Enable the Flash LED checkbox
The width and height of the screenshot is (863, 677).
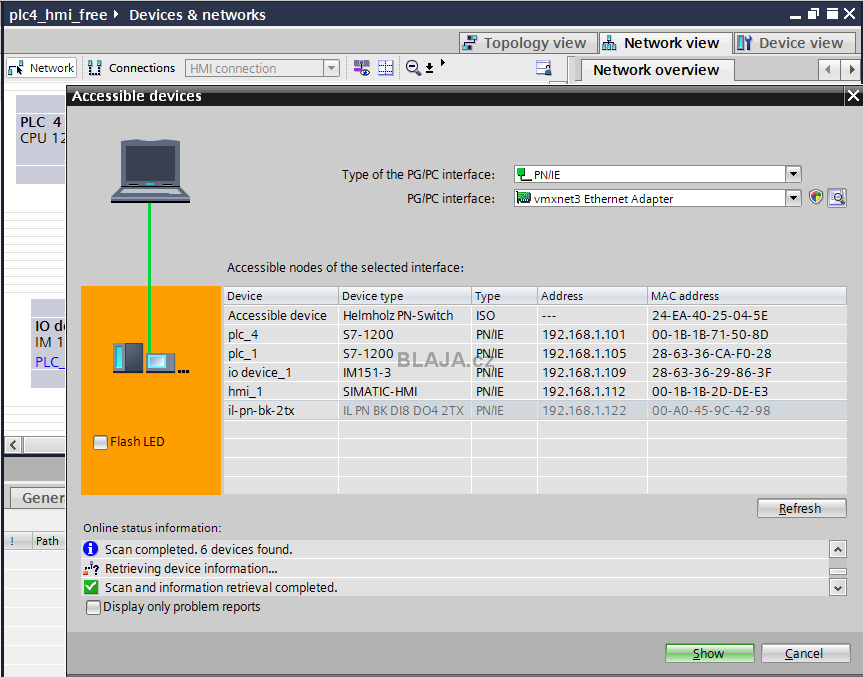click(100, 442)
